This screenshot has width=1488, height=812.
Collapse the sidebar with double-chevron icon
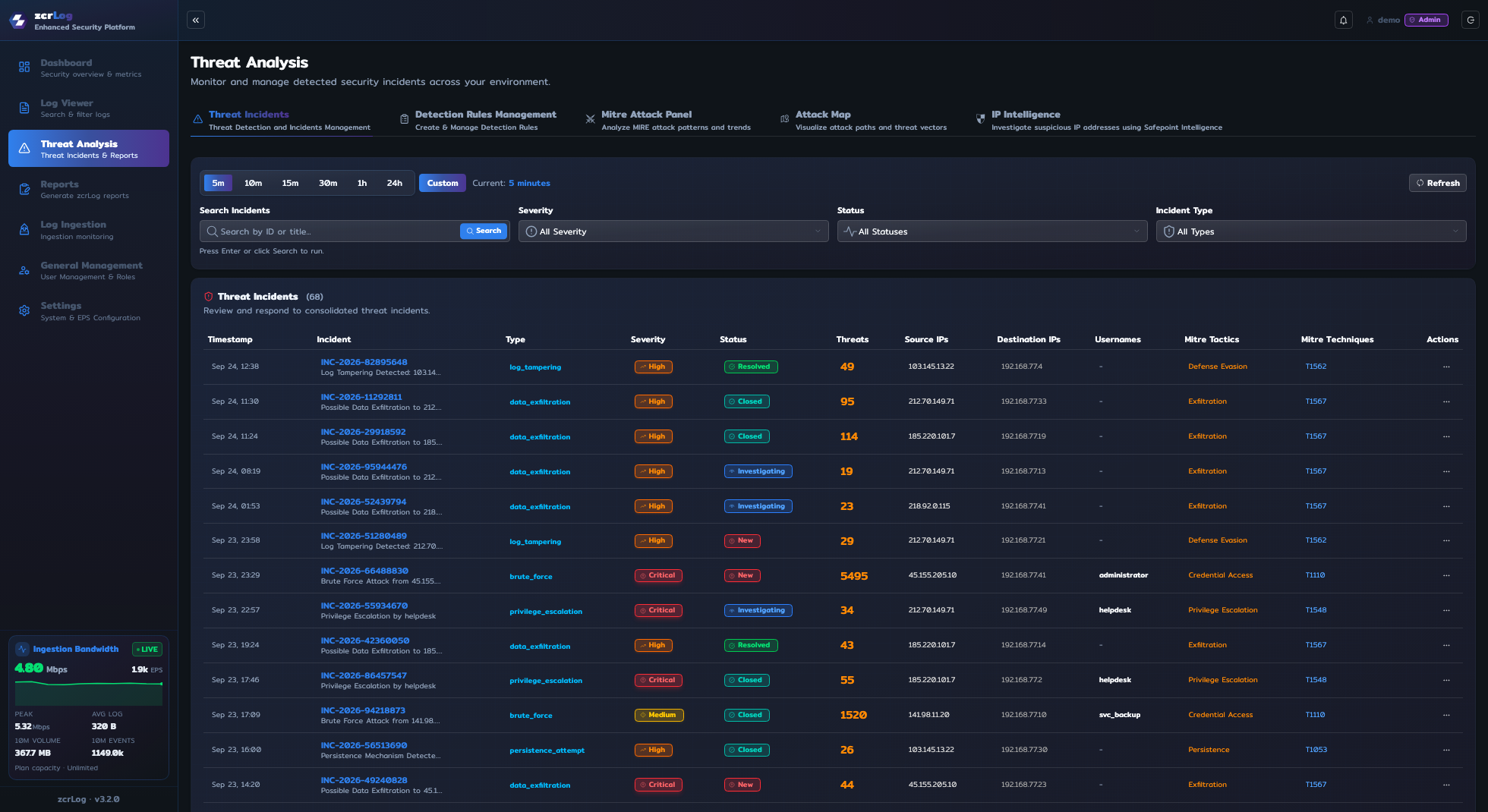pos(196,20)
